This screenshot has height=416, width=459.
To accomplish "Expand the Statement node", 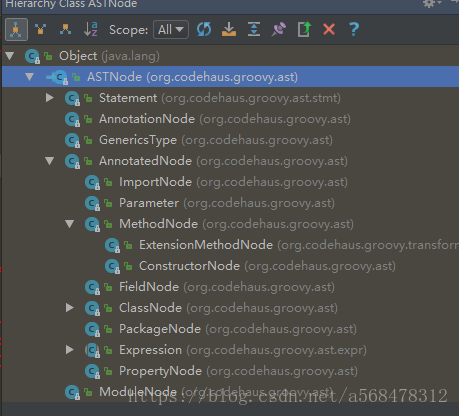I will click(x=50, y=98).
